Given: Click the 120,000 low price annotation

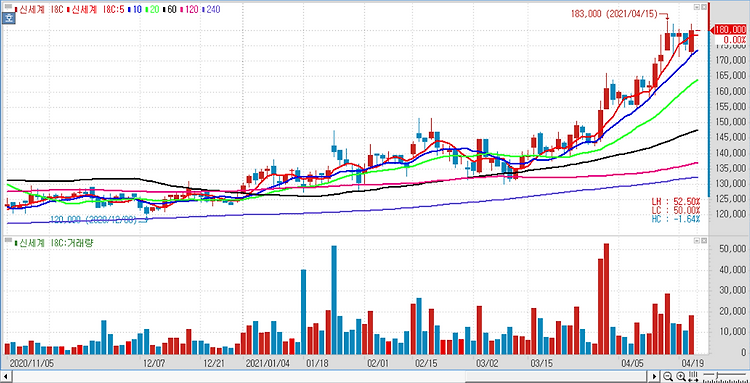Looking at the screenshot, I should tap(94, 220).
